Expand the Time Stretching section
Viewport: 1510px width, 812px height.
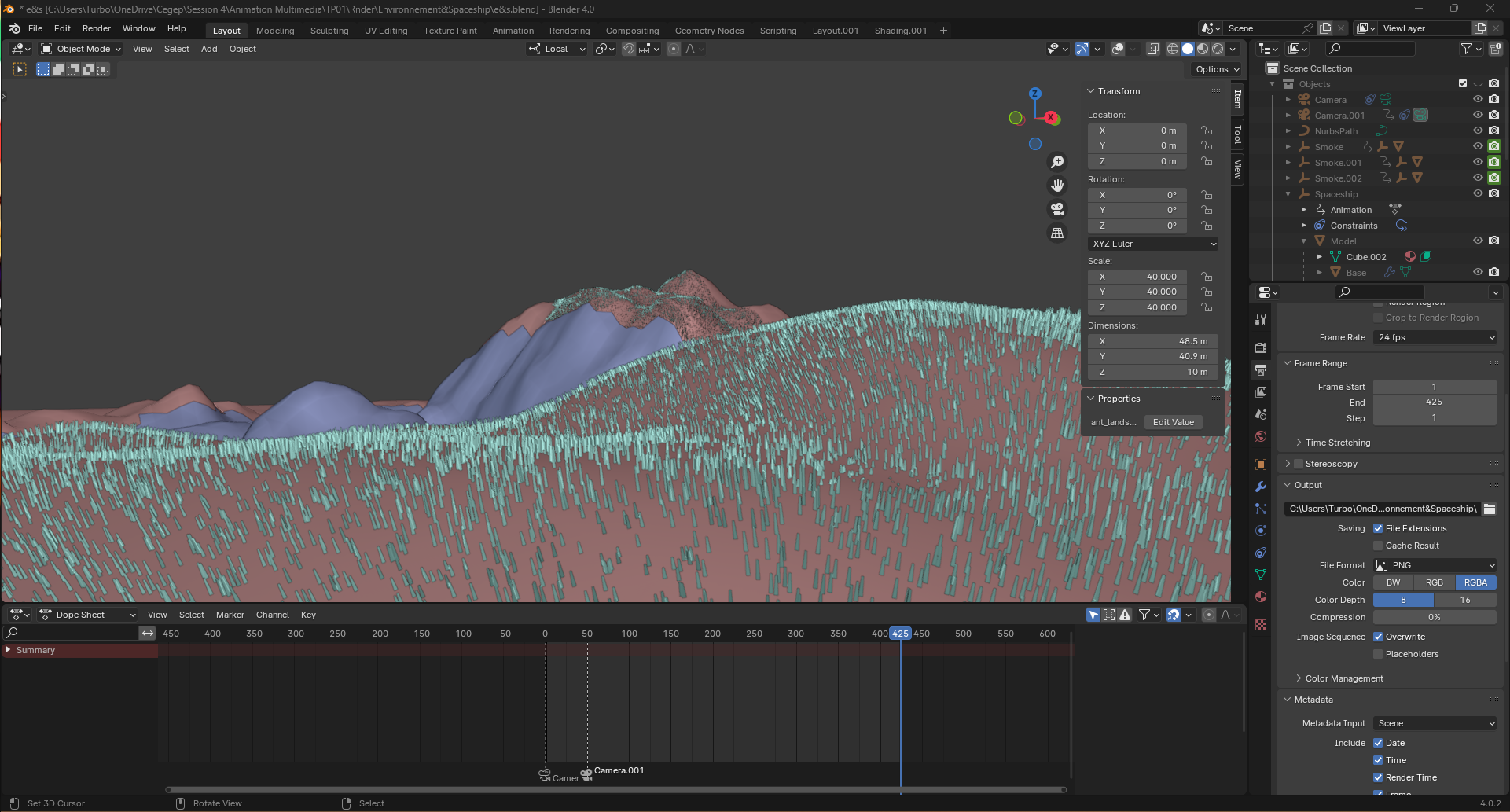tap(1337, 443)
